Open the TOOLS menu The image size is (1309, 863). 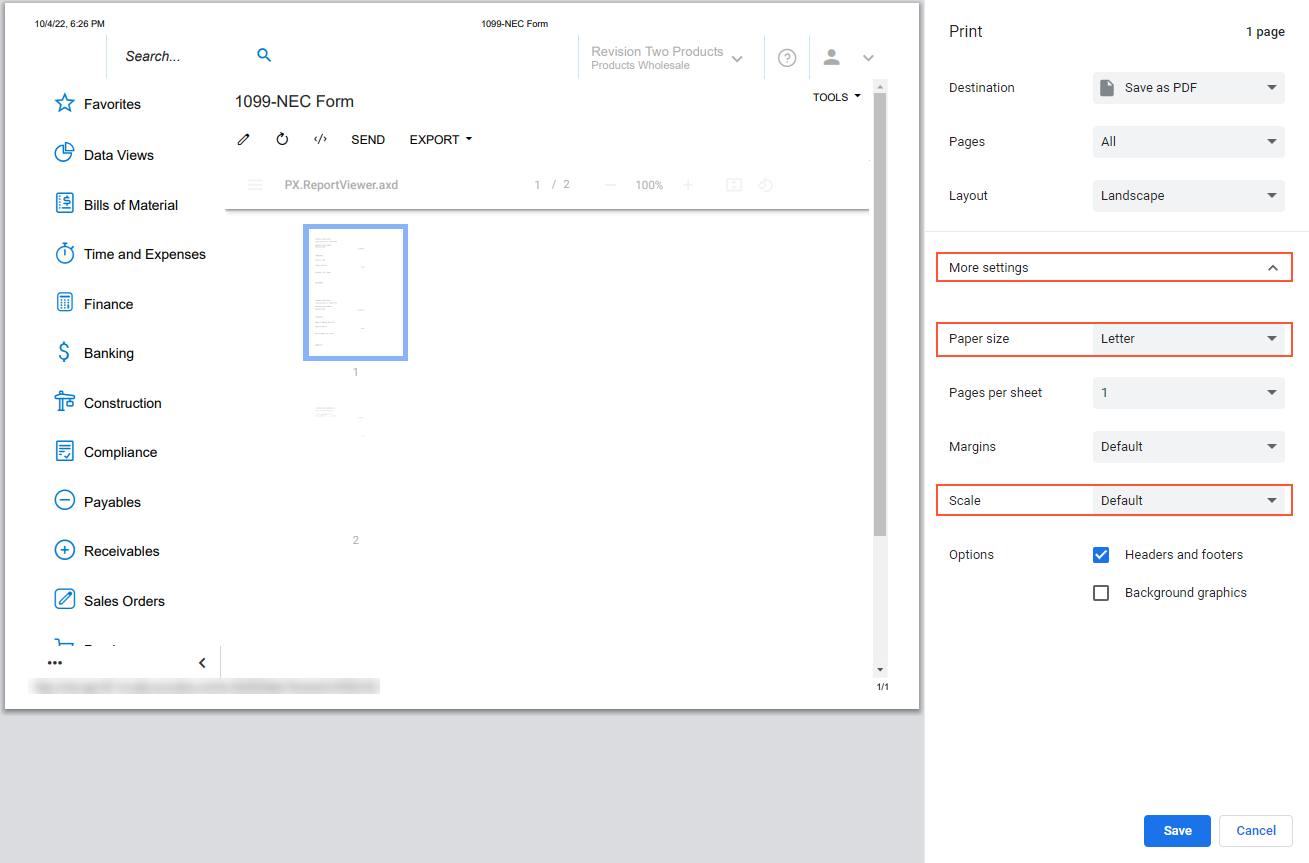[836, 96]
